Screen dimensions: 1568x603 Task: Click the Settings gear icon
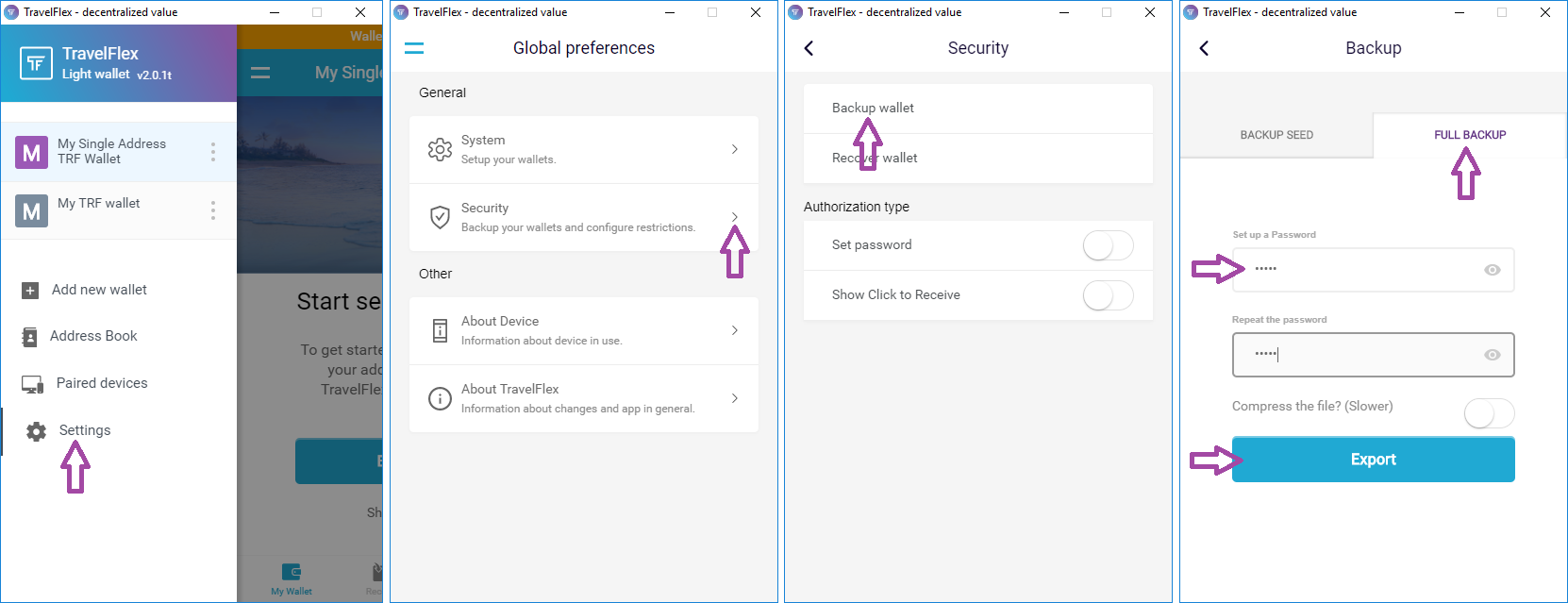pos(36,431)
